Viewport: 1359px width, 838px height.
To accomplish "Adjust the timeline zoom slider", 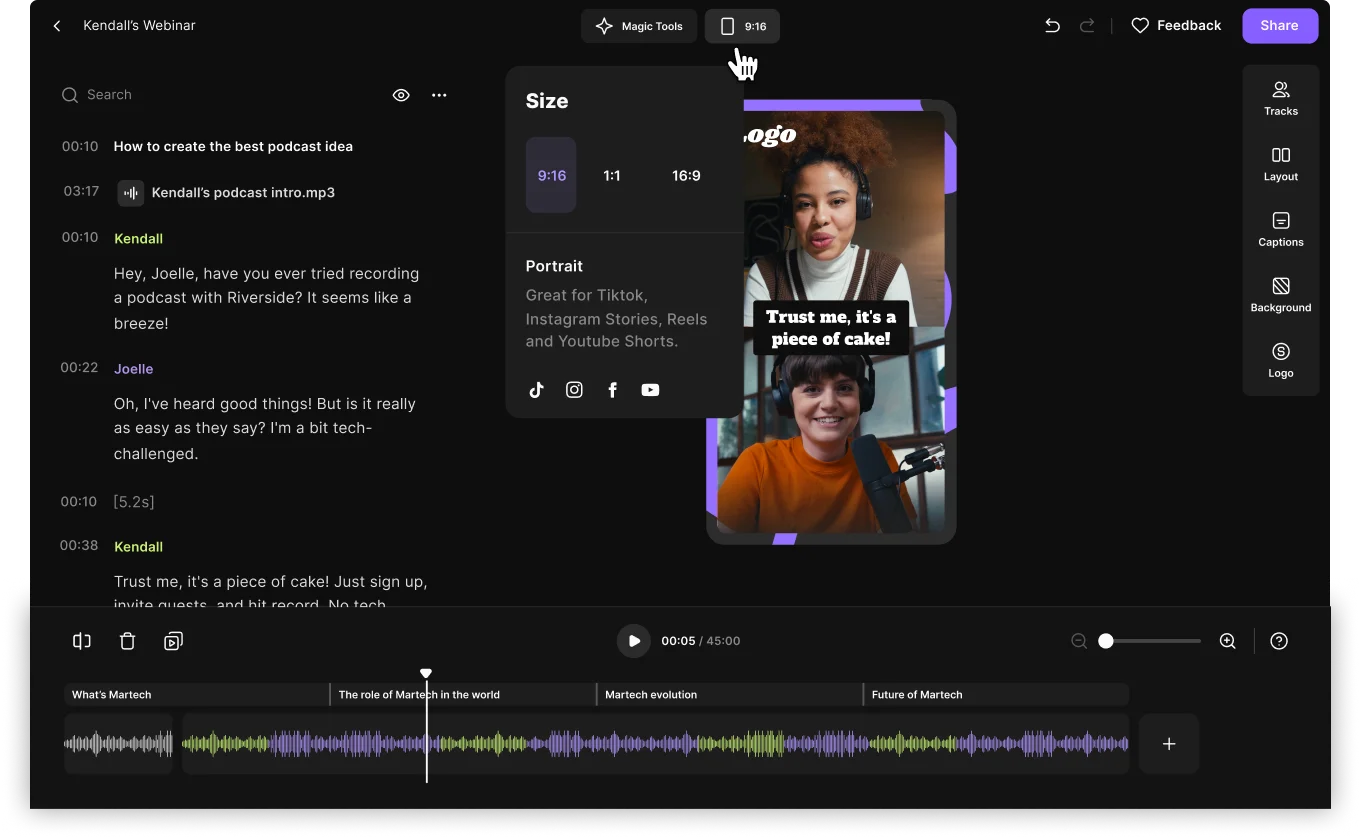I will [x=1105, y=640].
